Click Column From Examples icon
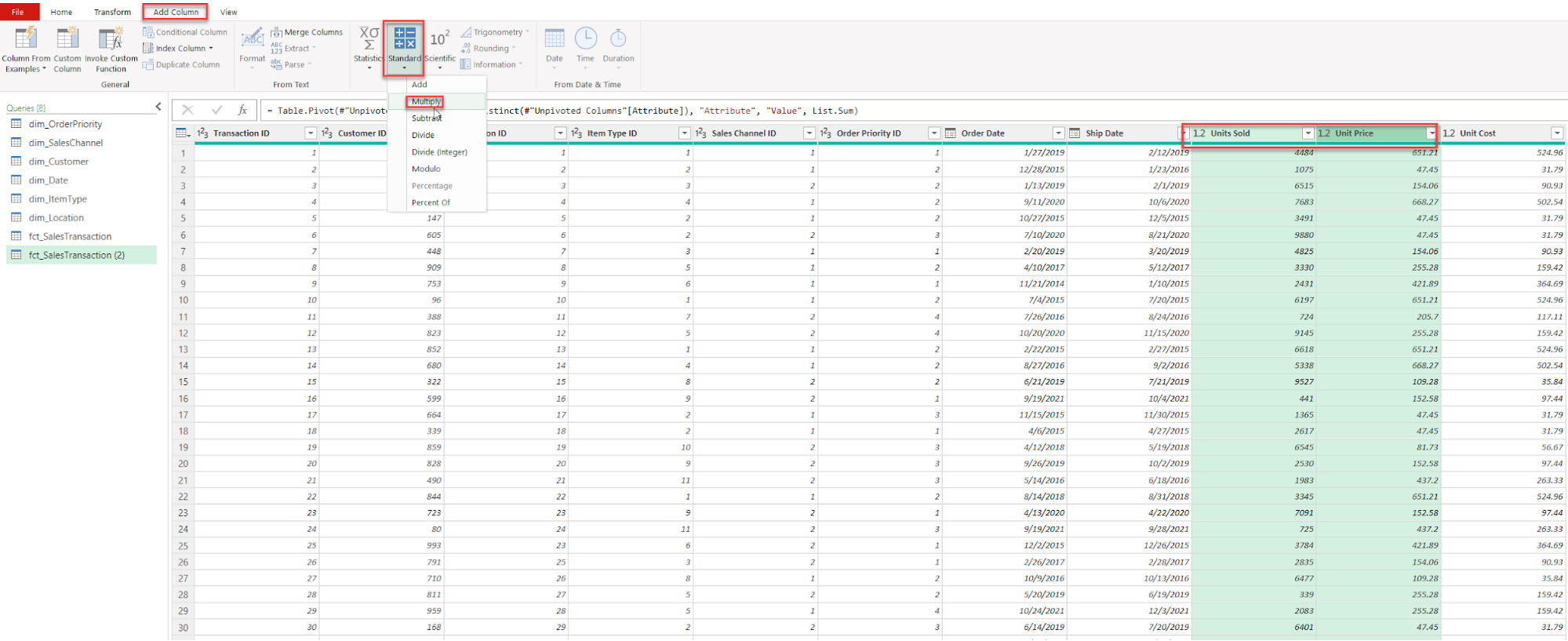The height and width of the screenshot is (641, 1568). (26, 38)
